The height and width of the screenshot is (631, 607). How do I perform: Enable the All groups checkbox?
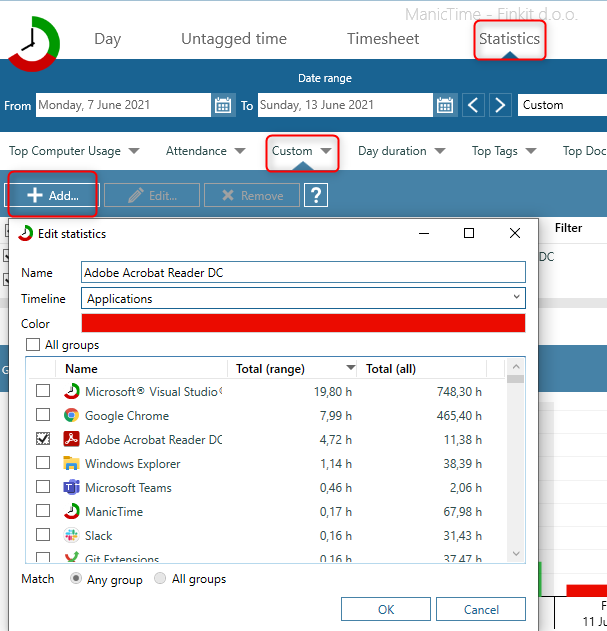[34, 345]
